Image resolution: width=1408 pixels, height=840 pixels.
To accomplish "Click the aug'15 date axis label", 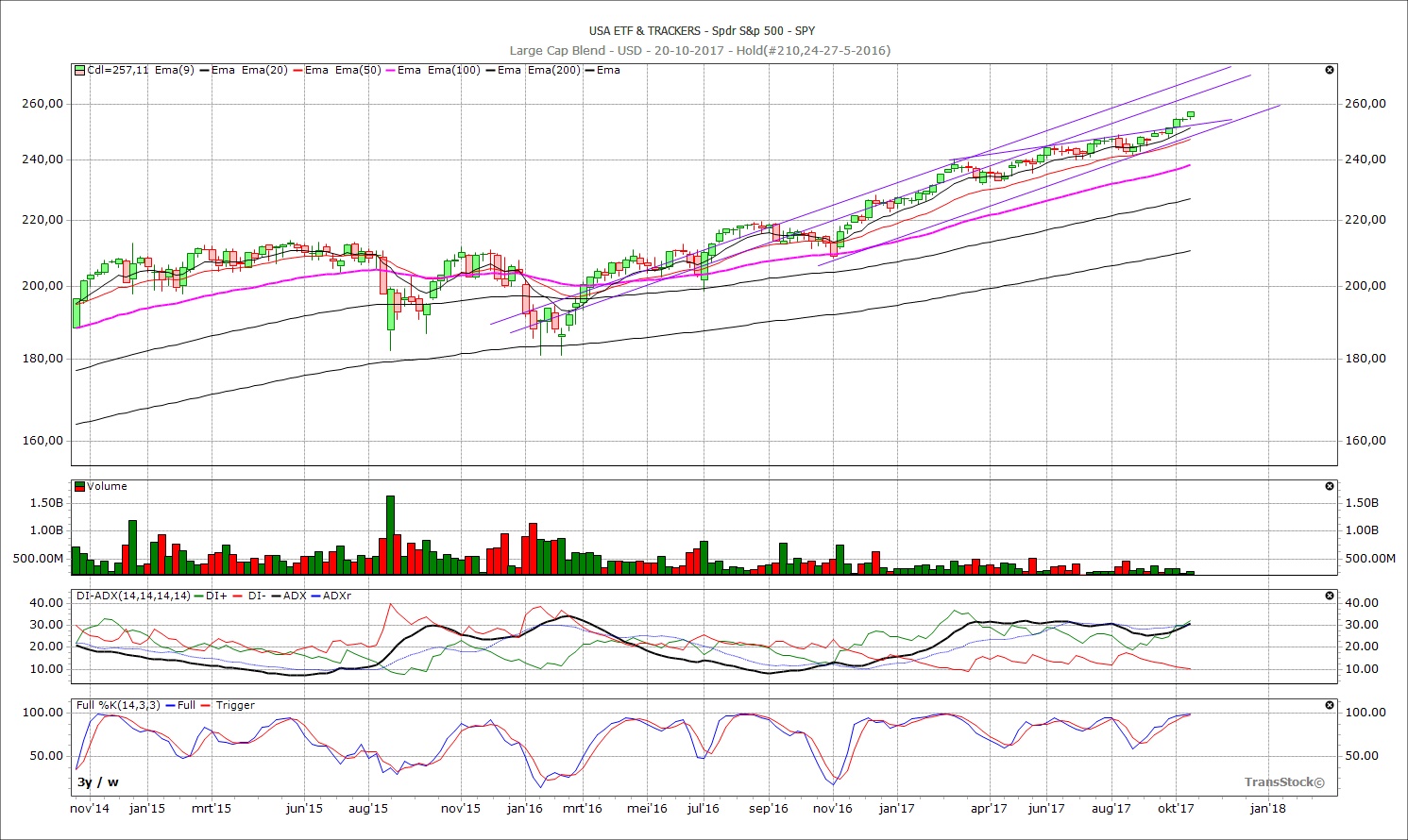I will pos(368,809).
